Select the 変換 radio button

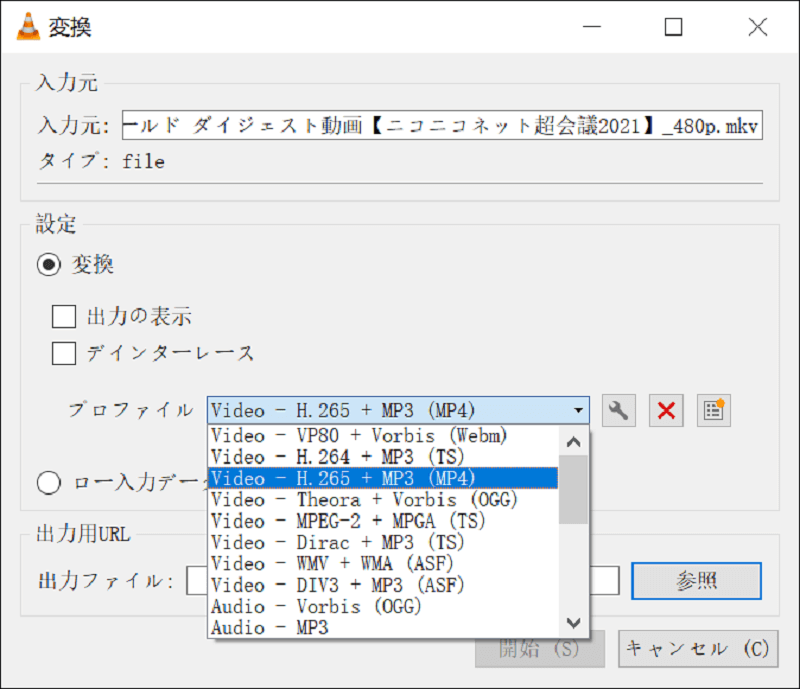[x=49, y=264]
